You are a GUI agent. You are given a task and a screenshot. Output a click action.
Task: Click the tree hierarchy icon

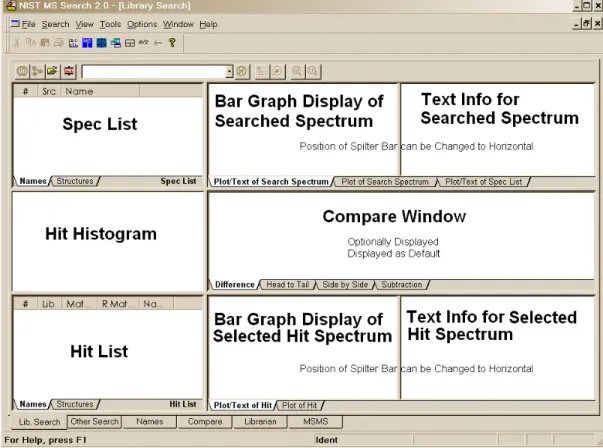(262, 72)
